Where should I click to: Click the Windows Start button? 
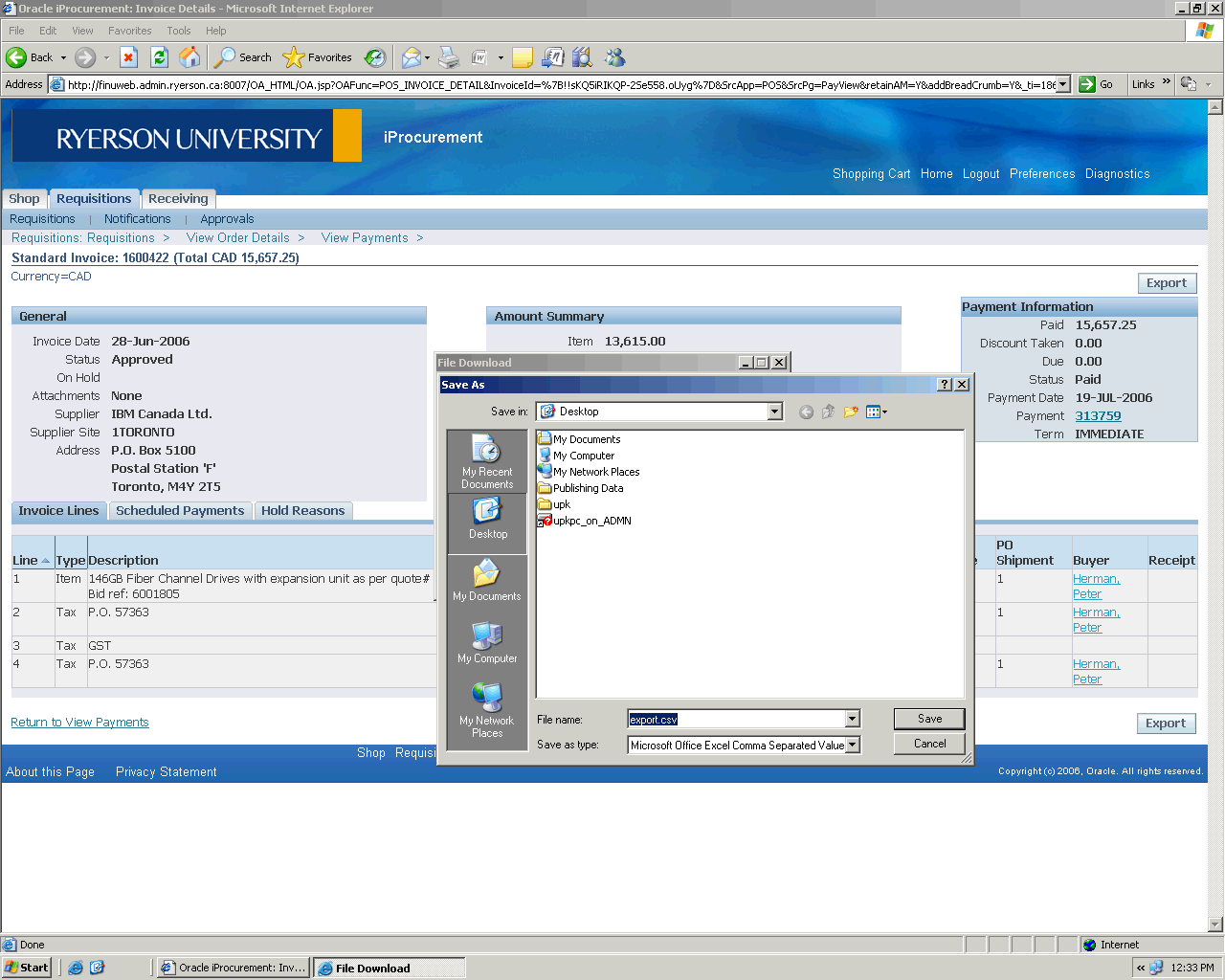click(27, 968)
